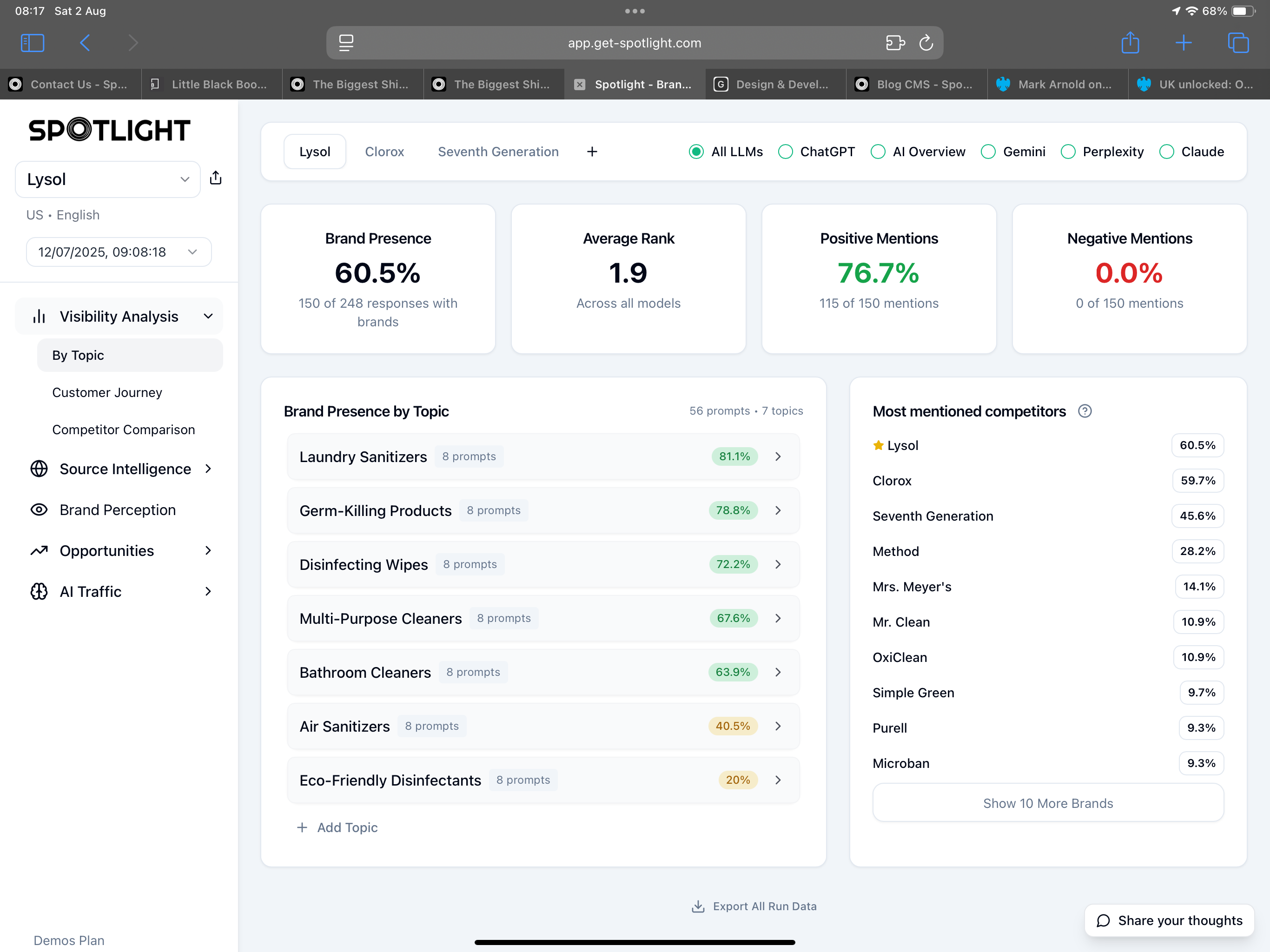Select the Gemini radio button
This screenshot has width=1270, height=952.
pyautogui.click(x=988, y=152)
